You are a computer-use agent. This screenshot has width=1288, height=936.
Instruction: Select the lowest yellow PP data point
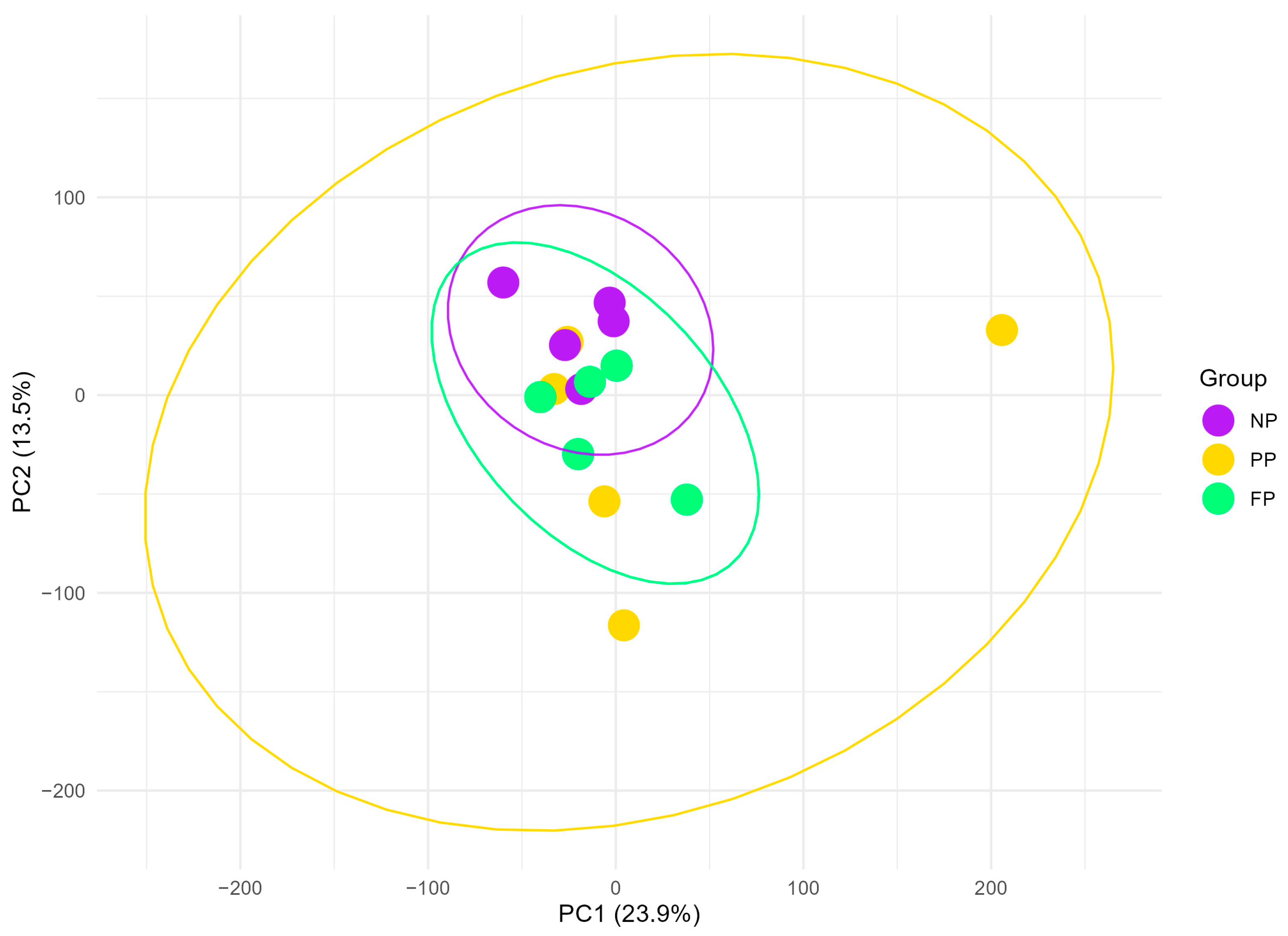(623, 626)
